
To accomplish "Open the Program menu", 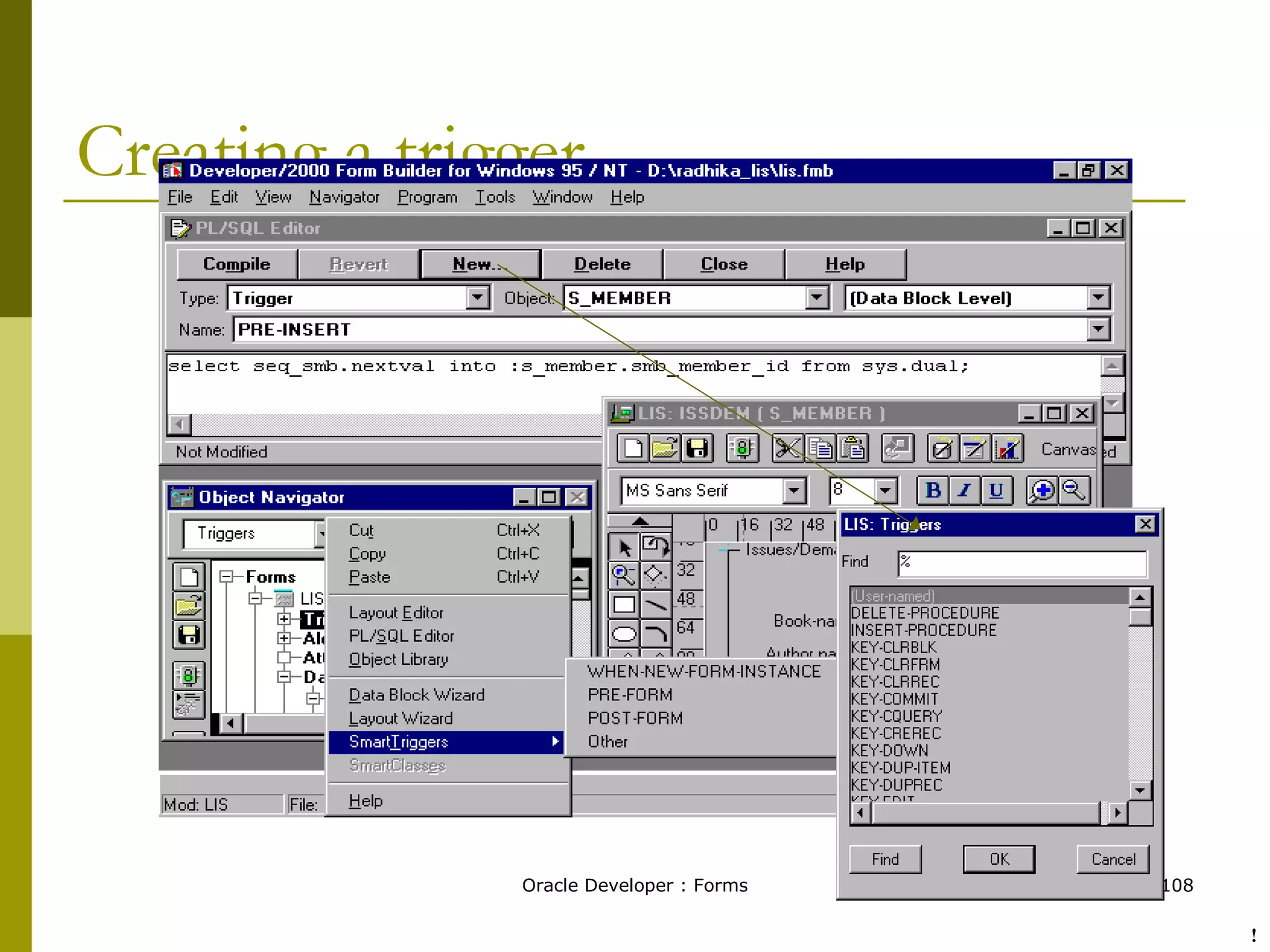I will pyautogui.click(x=427, y=197).
